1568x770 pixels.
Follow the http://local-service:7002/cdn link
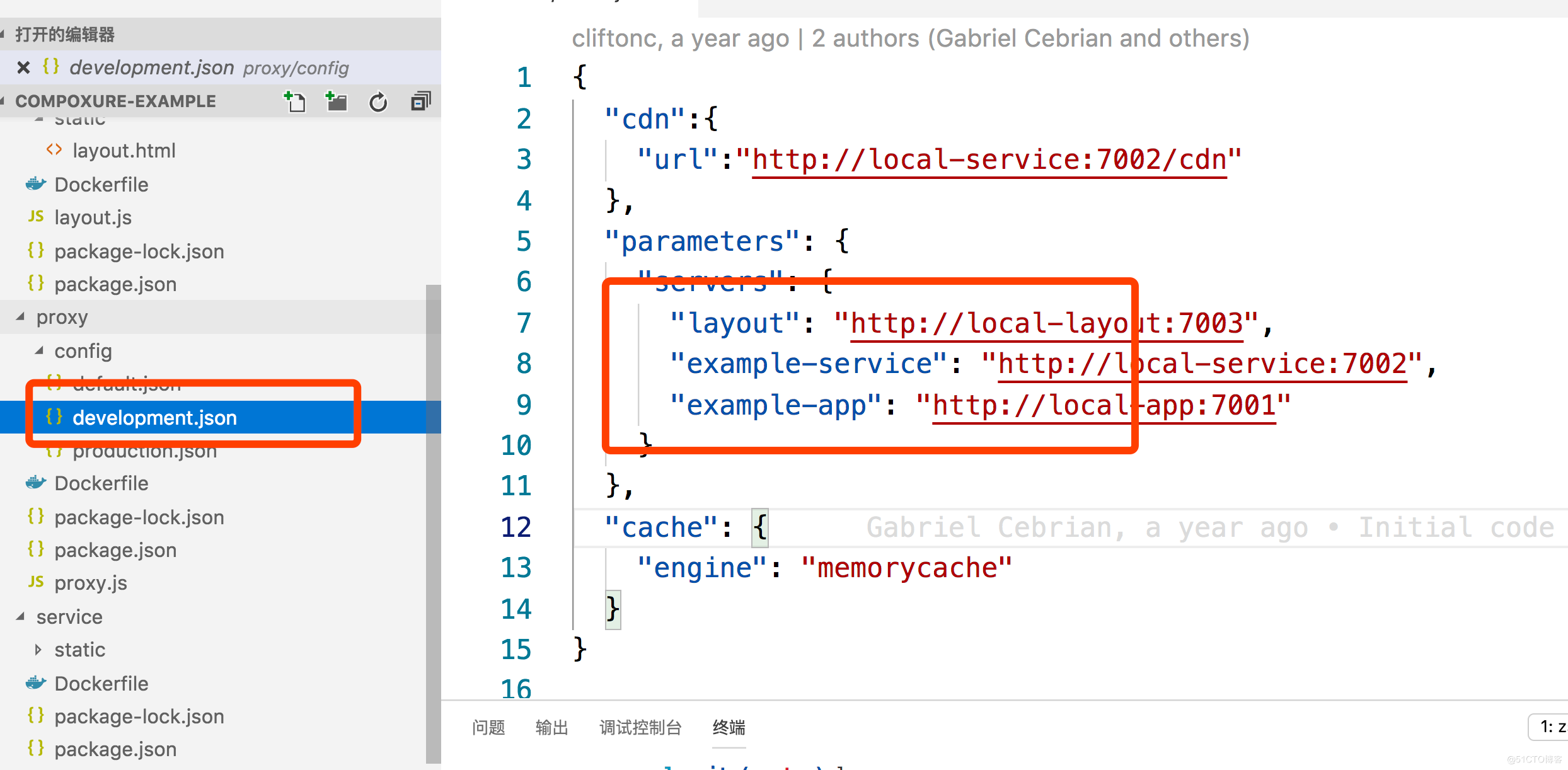(989, 160)
